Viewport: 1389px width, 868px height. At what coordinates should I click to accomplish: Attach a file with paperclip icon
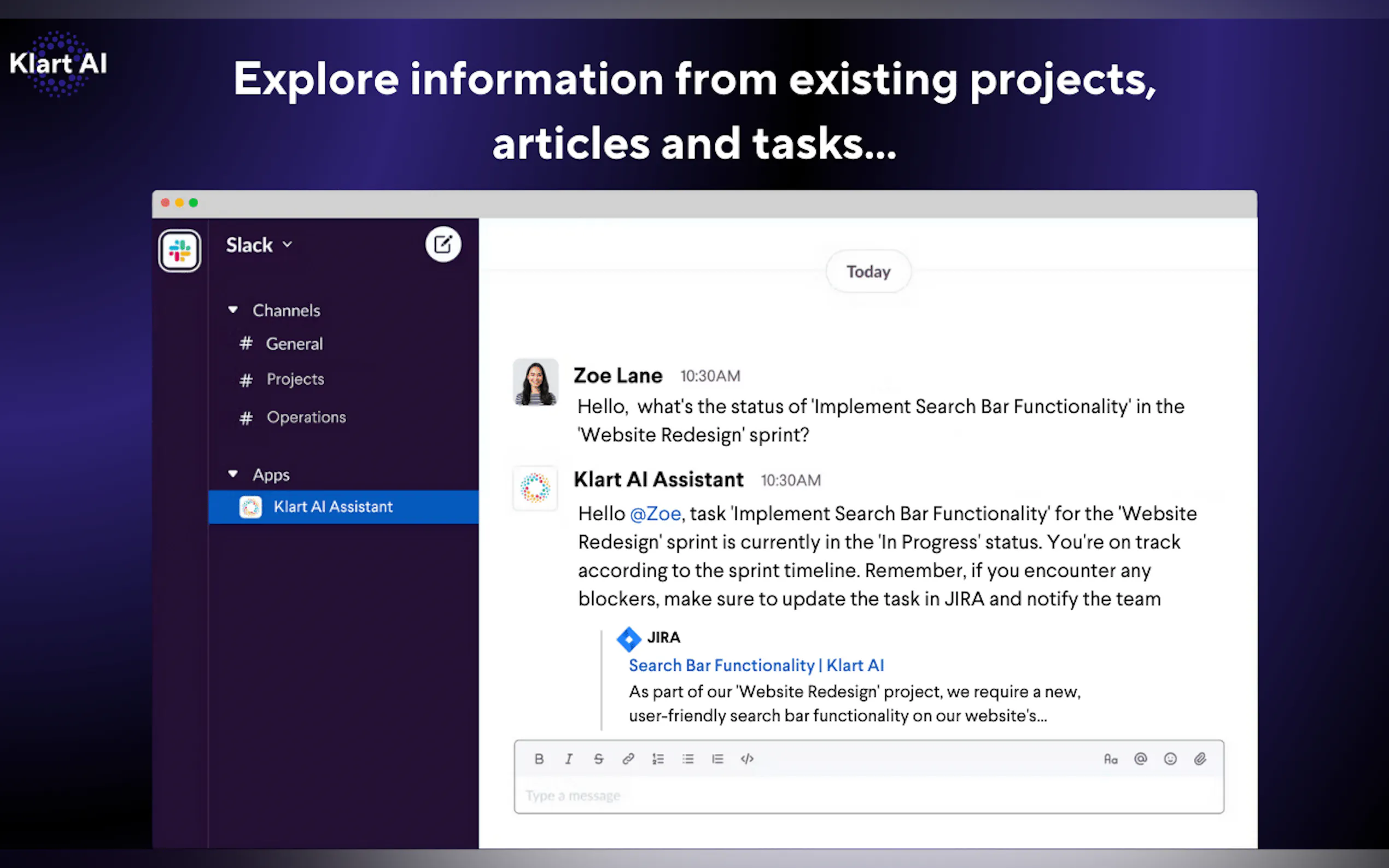pyautogui.click(x=1200, y=759)
